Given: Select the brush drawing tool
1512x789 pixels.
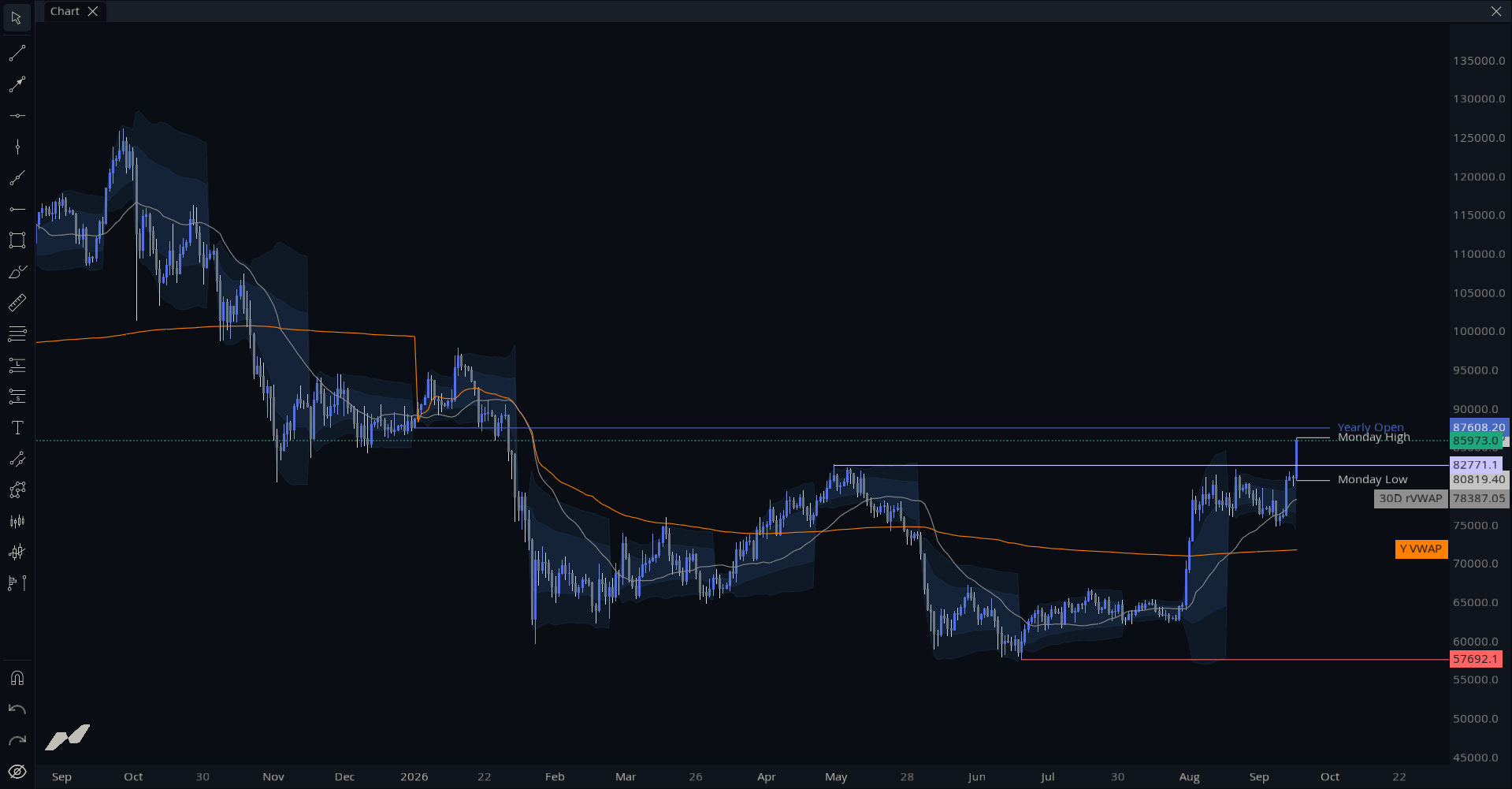Looking at the screenshot, I should (x=17, y=272).
